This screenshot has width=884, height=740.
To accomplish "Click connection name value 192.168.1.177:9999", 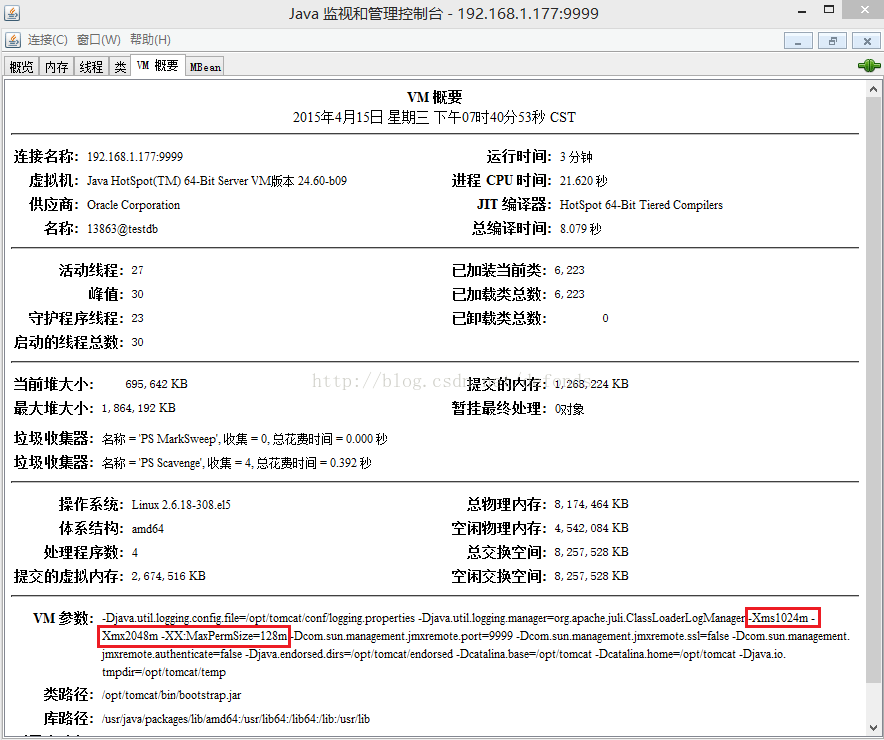I will [x=135, y=157].
